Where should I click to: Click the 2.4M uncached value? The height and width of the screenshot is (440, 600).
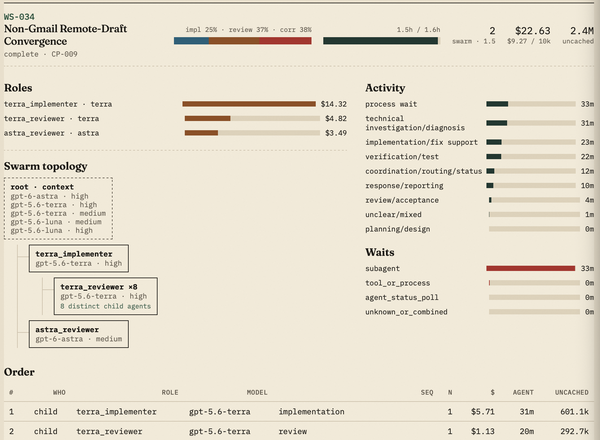click(x=582, y=31)
